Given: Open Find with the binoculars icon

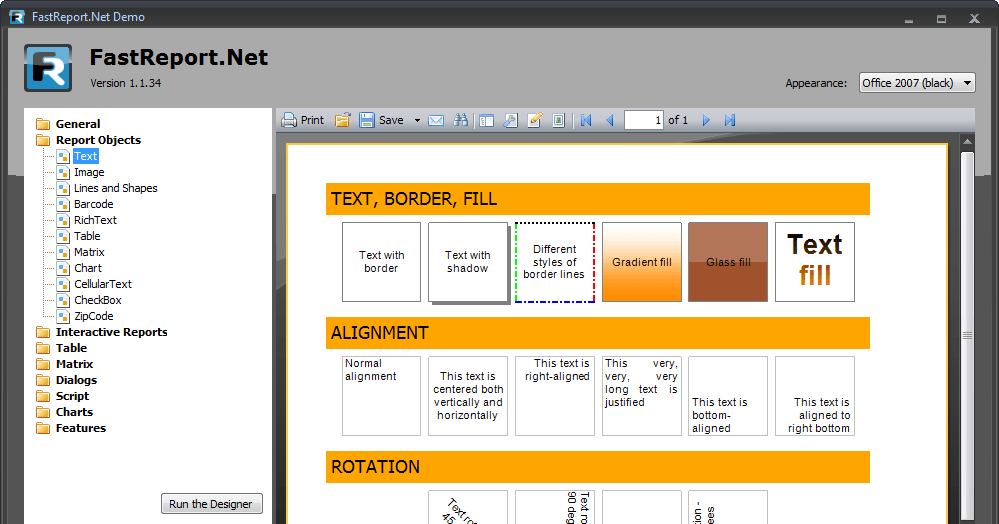Looking at the screenshot, I should click(460, 120).
